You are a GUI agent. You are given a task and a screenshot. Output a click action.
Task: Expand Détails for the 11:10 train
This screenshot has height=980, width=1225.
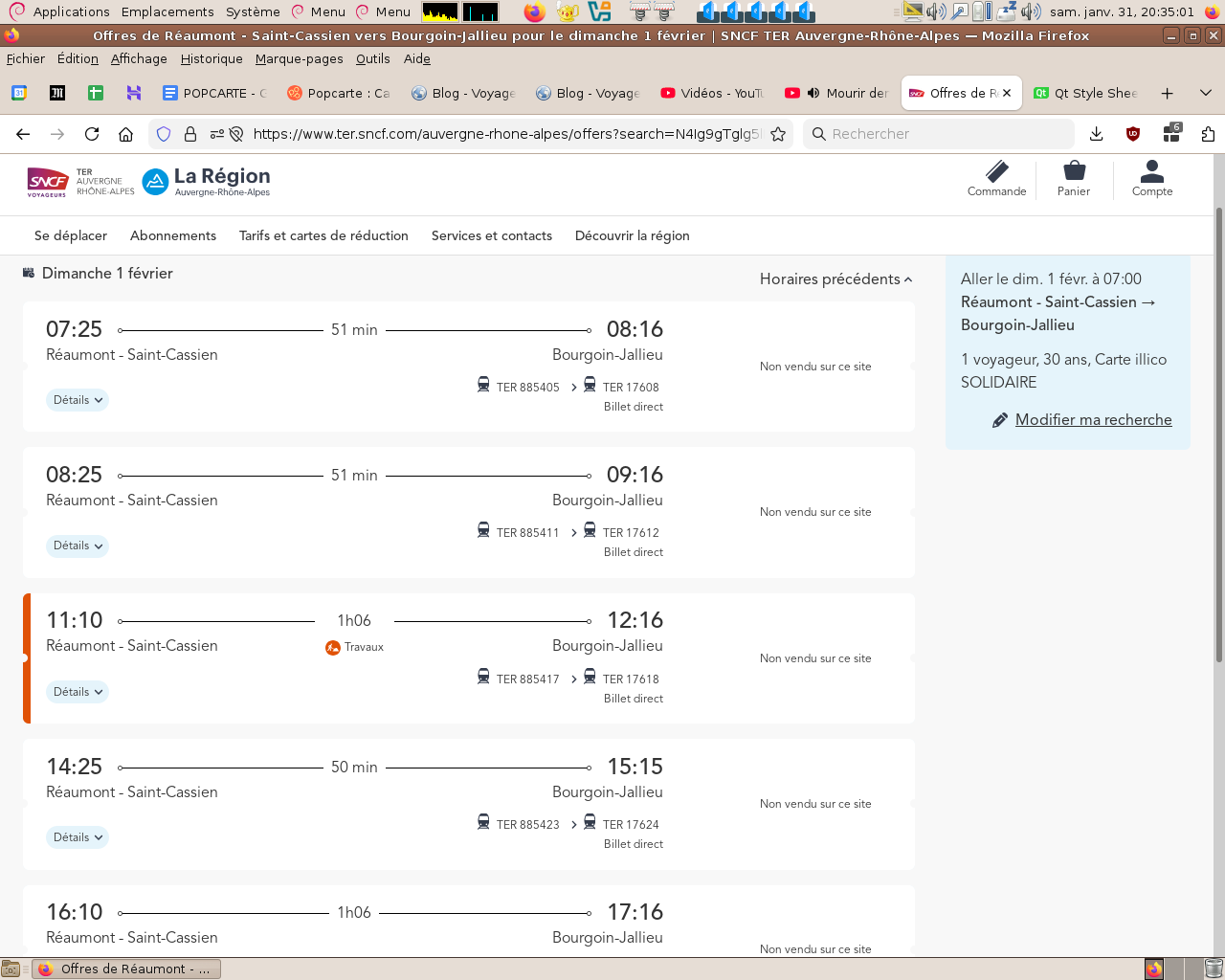78,692
